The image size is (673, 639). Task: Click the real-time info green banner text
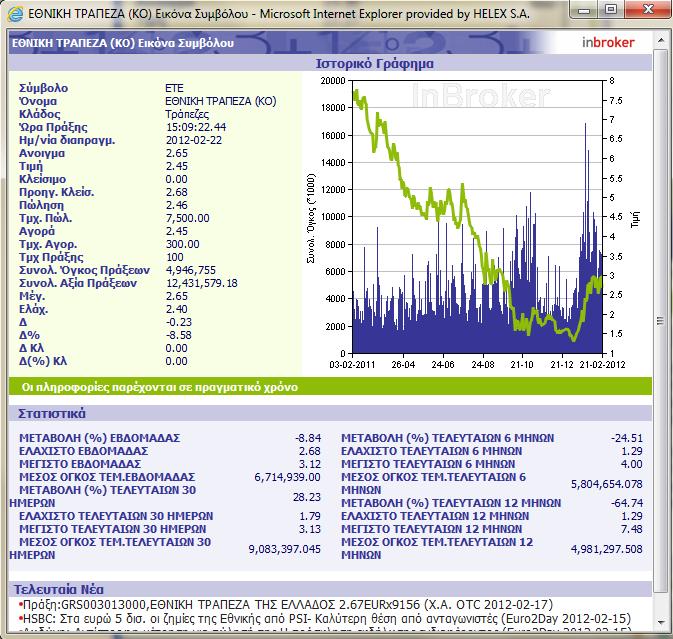(160, 387)
